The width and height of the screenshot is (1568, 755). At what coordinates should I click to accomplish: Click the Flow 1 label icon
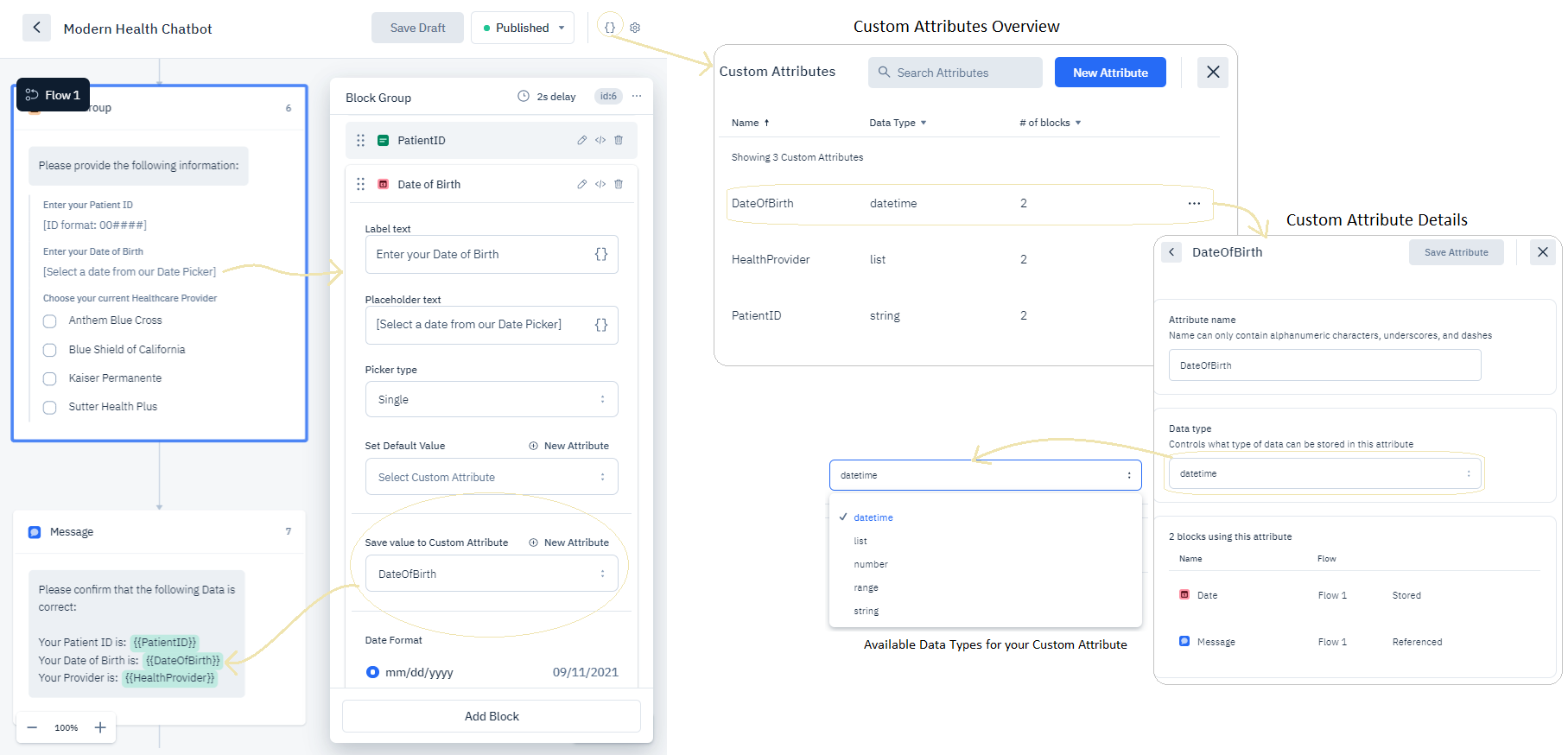(32, 95)
